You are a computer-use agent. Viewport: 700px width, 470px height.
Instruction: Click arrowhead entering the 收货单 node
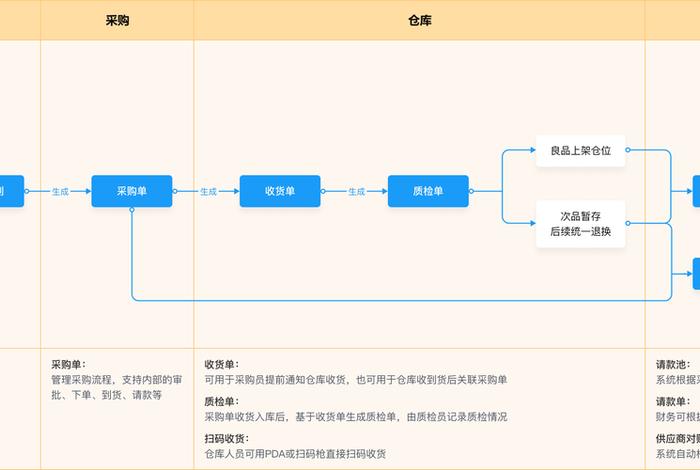click(235, 191)
